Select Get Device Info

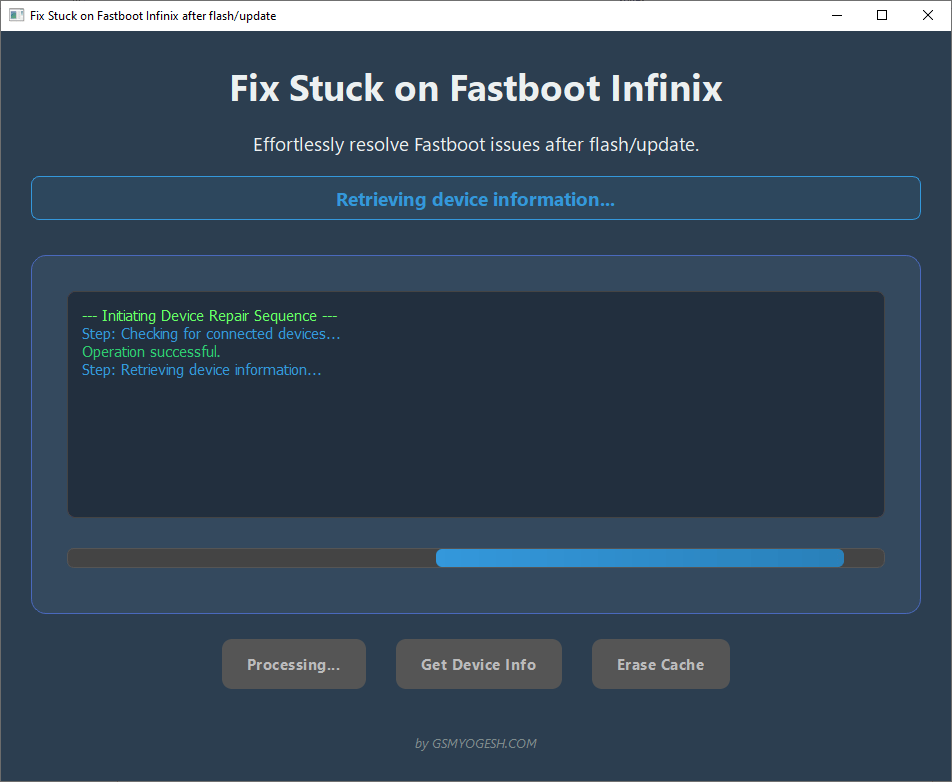[x=478, y=664]
